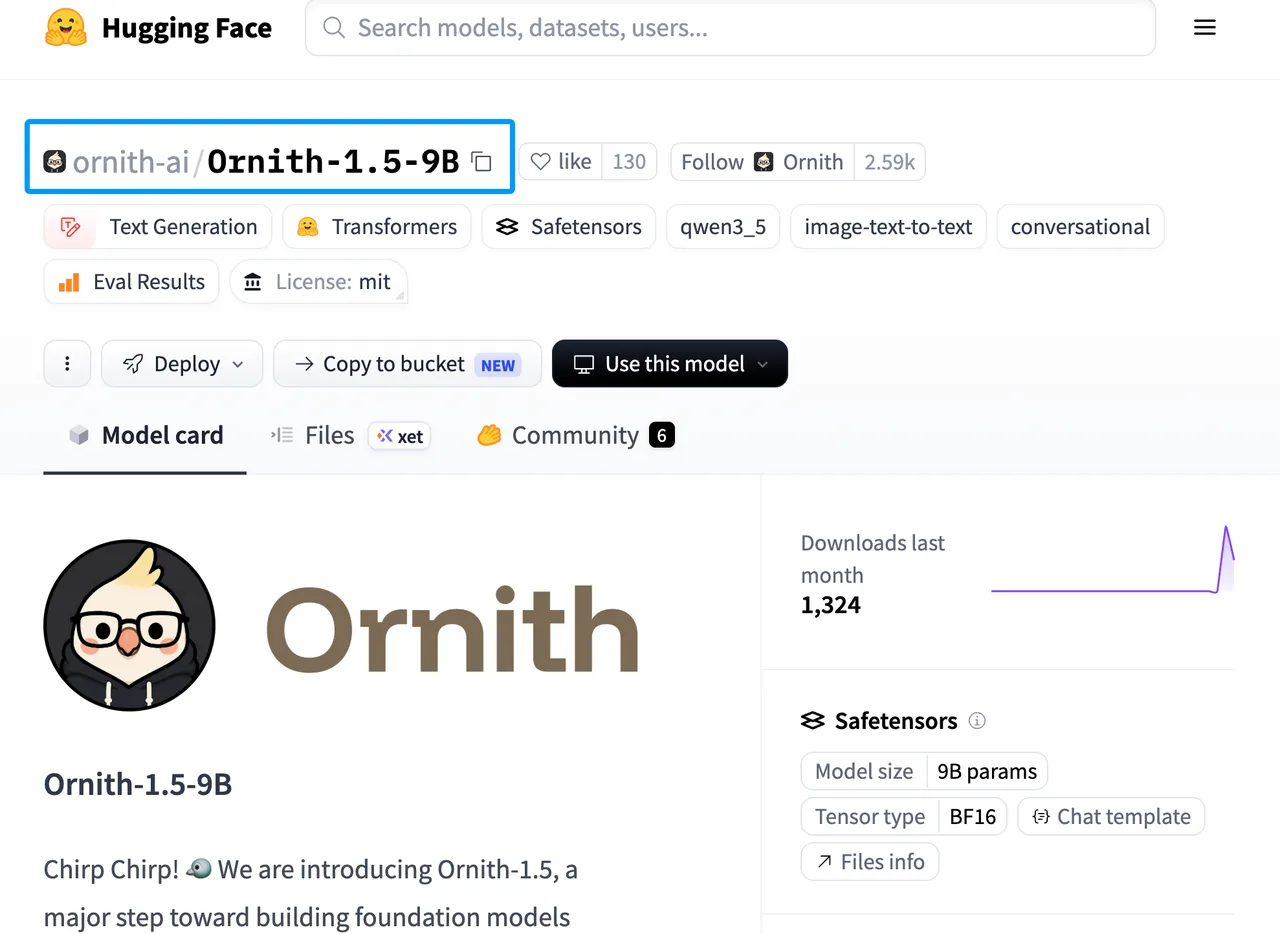
Task: Click the Tensor type BF16 badge
Action: coord(905,816)
